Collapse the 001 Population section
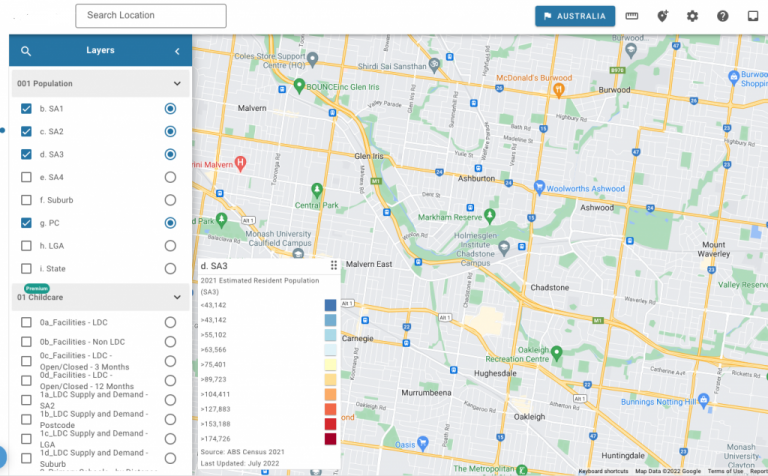The image size is (768, 476). point(177,84)
